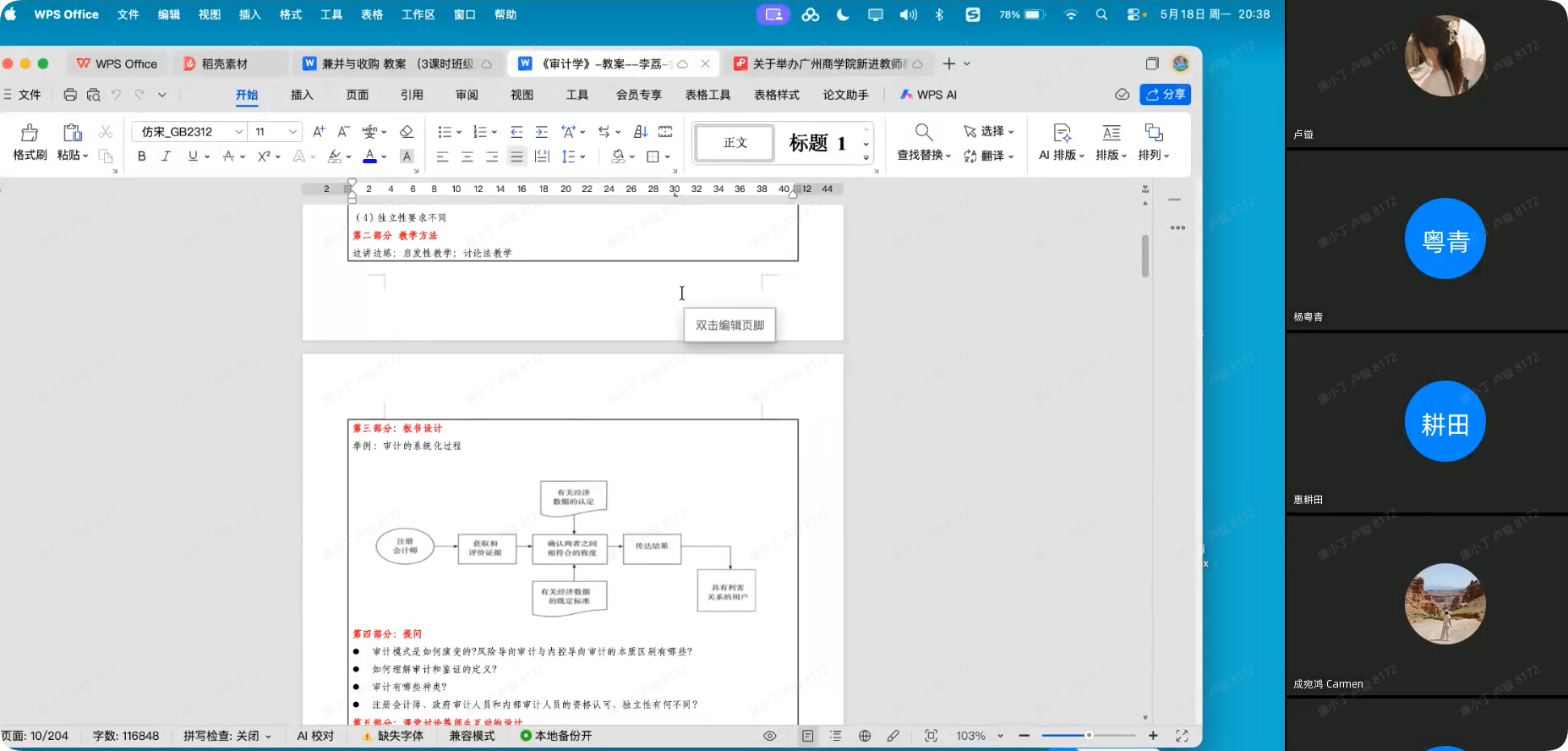This screenshot has width=1568, height=751.
Task: Click the decrease font size icon
Action: click(x=343, y=132)
